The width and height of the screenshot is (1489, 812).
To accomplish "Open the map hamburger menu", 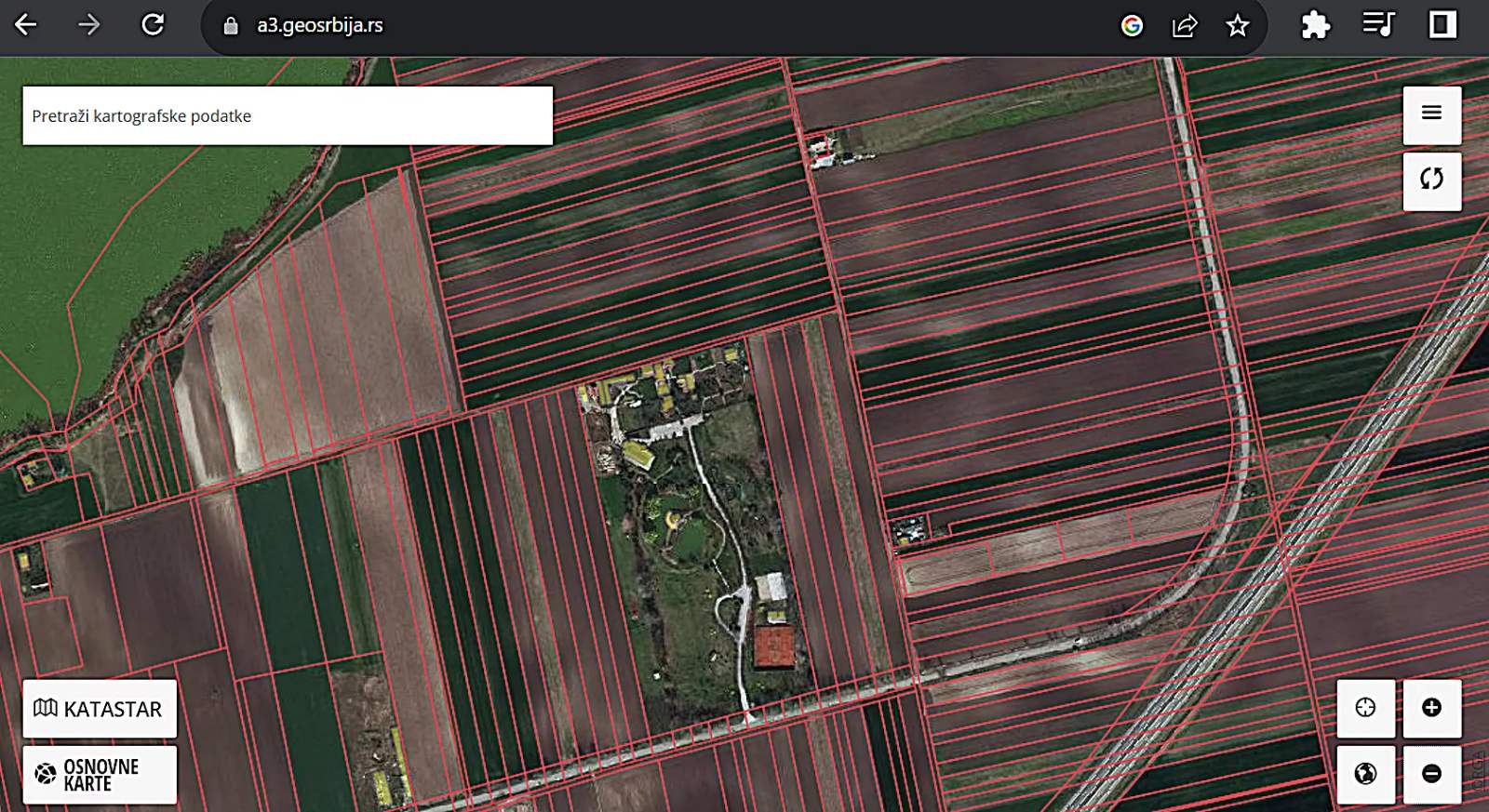I will [x=1431, y=113].
